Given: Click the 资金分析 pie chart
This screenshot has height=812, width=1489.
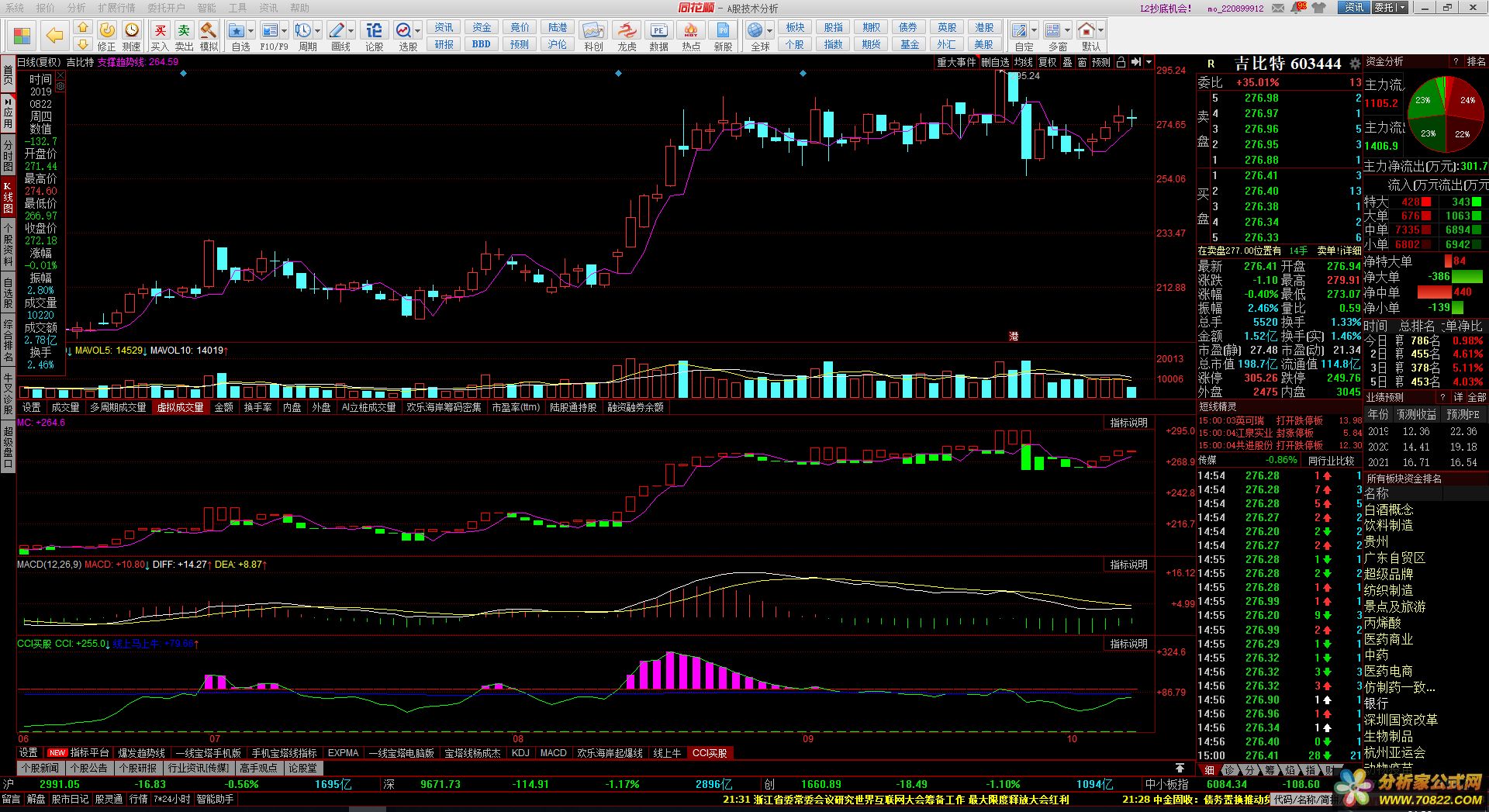Looking at the screenshot, I should point(1445,114).
